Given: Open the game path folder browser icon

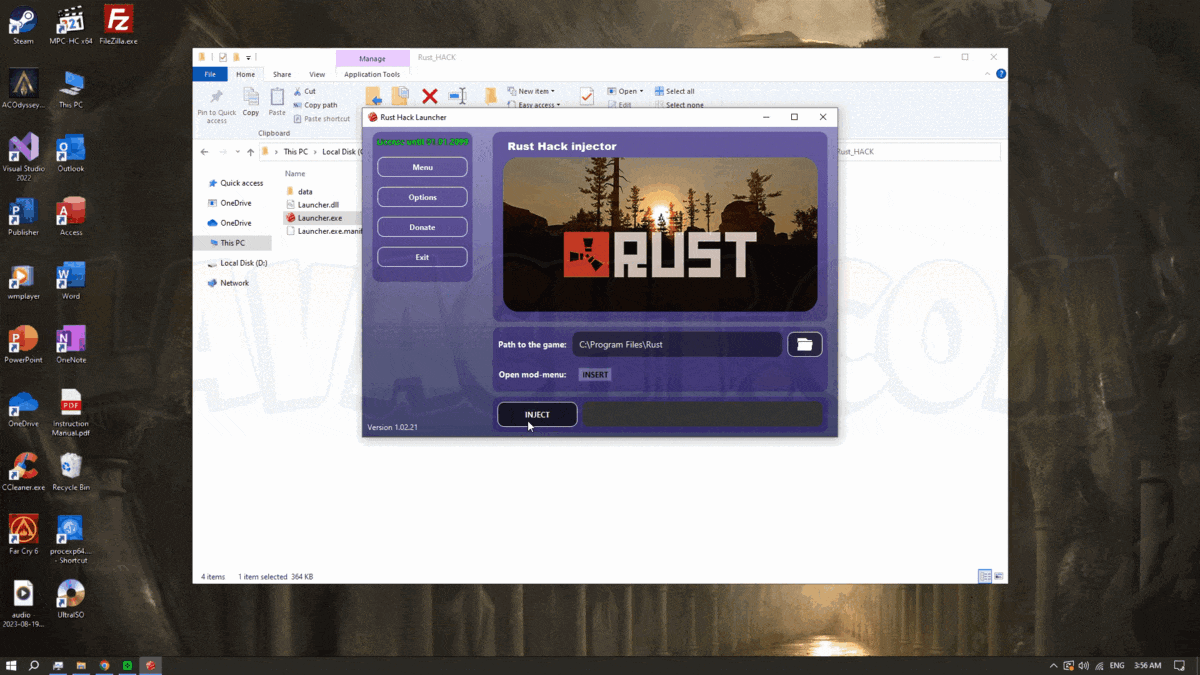Looking at the screenshot, I should pos(804,344).
